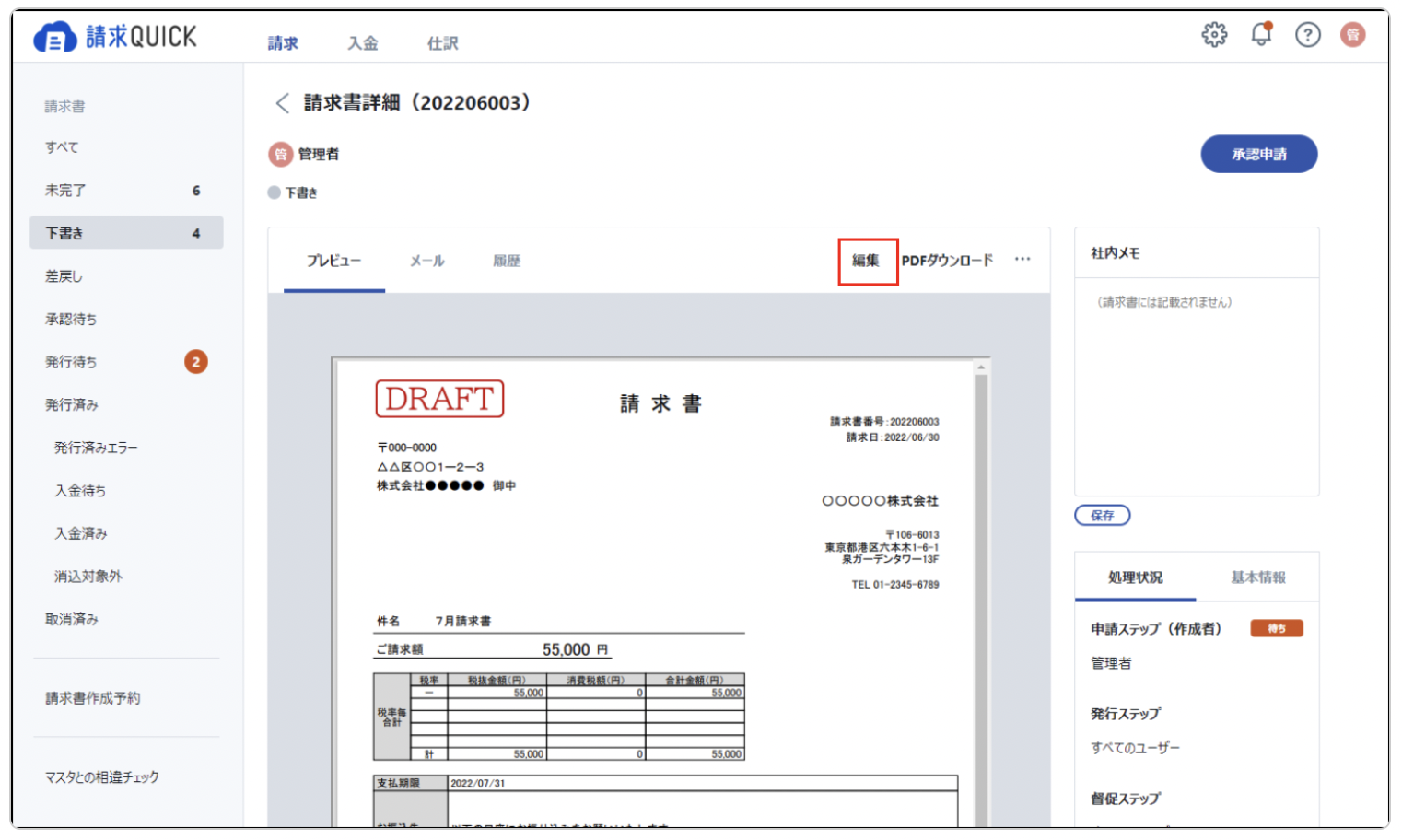This screenshot has height=840, width=1402.
Task: Click the invoice preview vertical scrollbar
Action: point(981,599)
